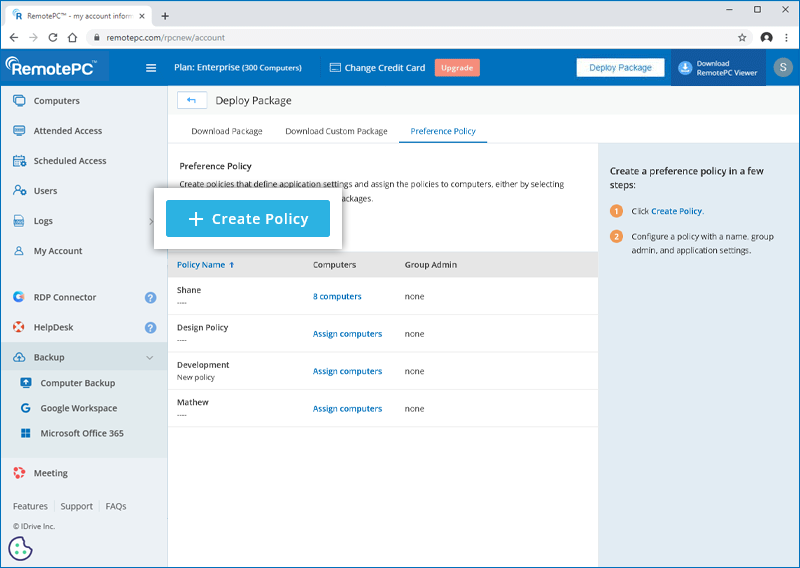Click the Scheduled Access calendar icon
800x568 pixels.
pos(19,161)
